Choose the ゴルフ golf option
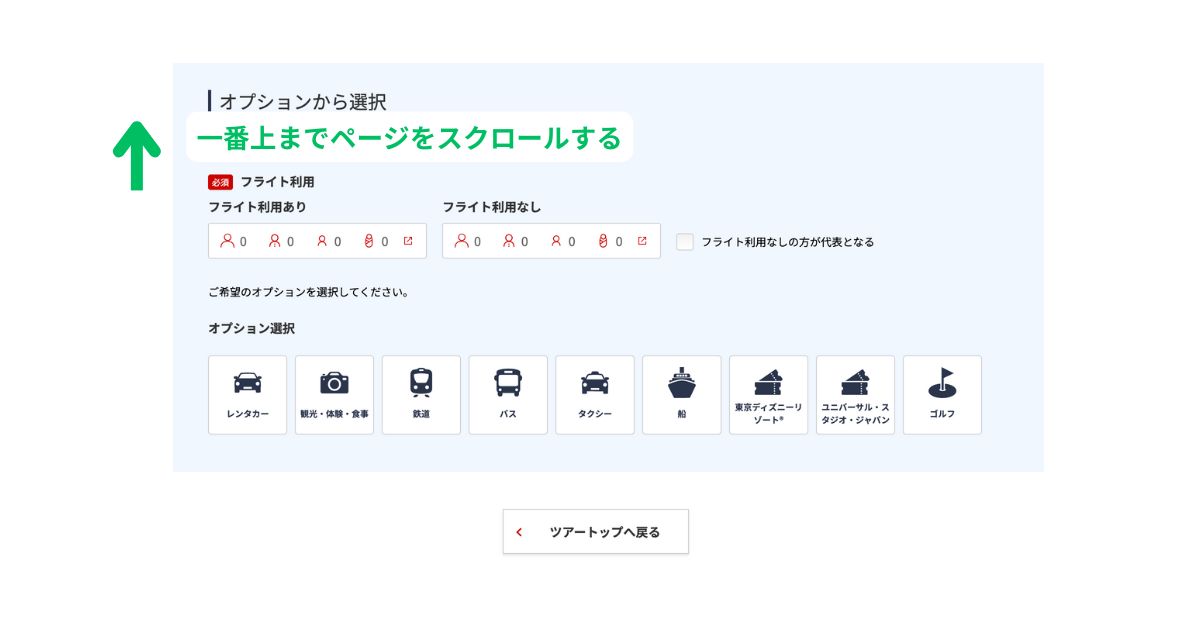The width and height of the screenshot is (1200, 630). pos(942,395)
